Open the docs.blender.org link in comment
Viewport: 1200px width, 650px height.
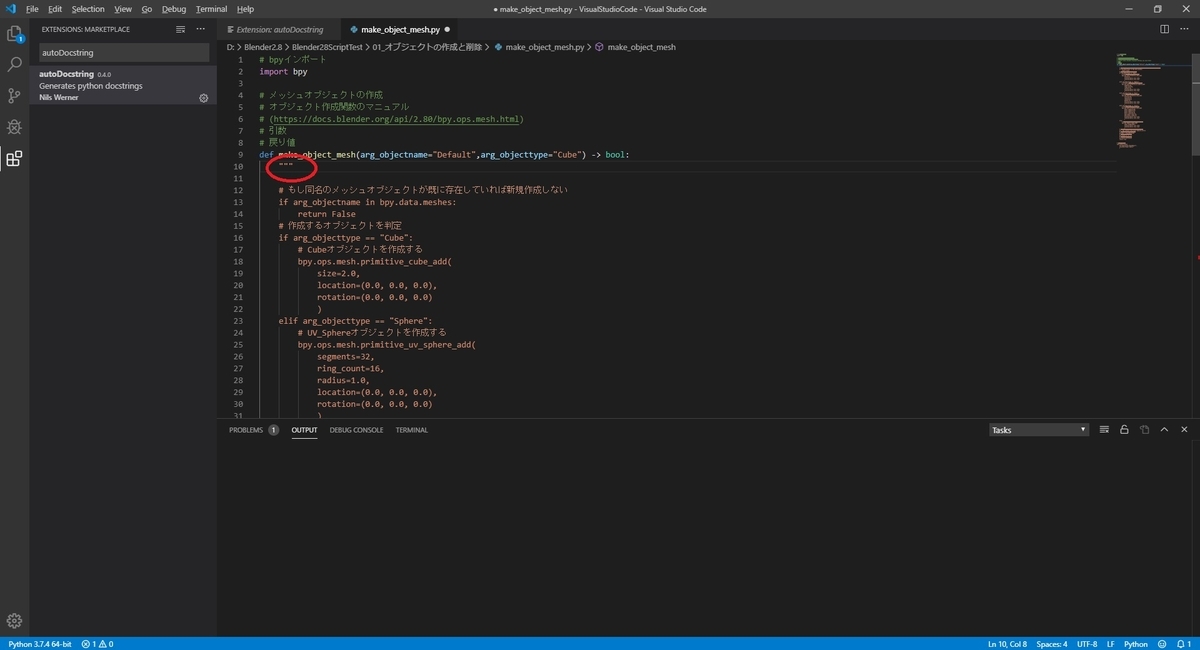click(x=396, y=119)
